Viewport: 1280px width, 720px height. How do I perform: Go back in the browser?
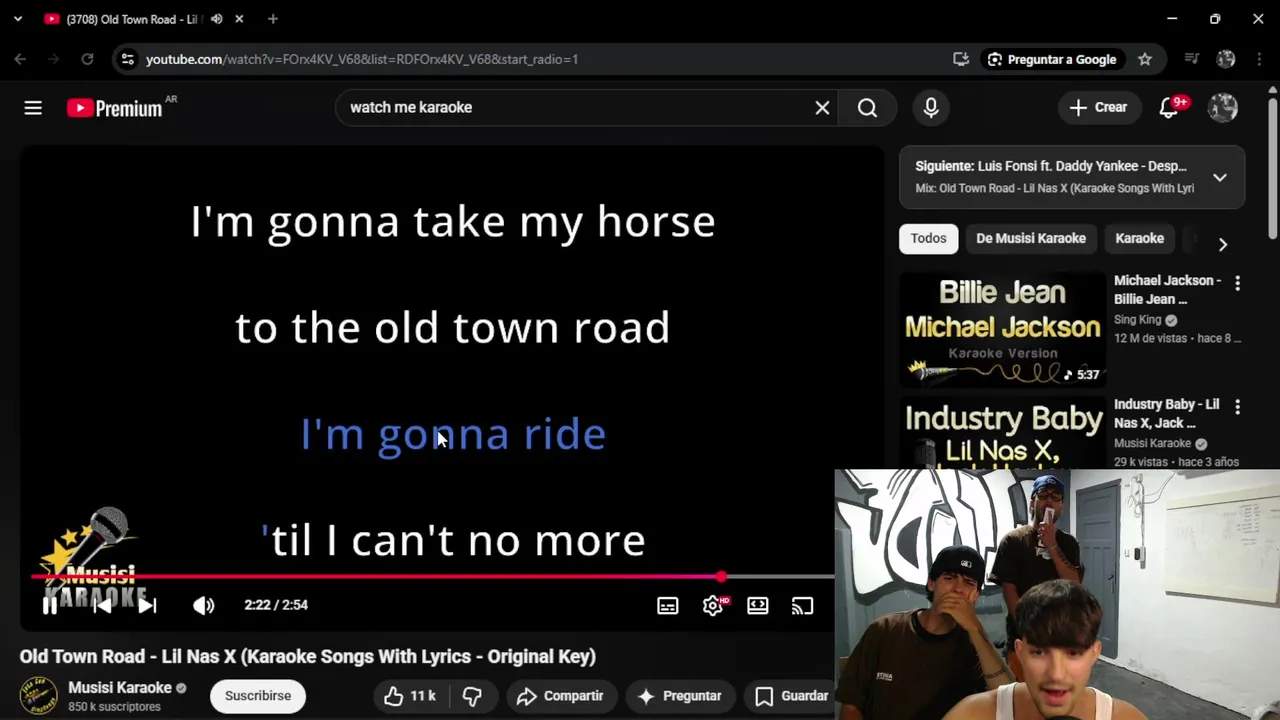point(20,59)
